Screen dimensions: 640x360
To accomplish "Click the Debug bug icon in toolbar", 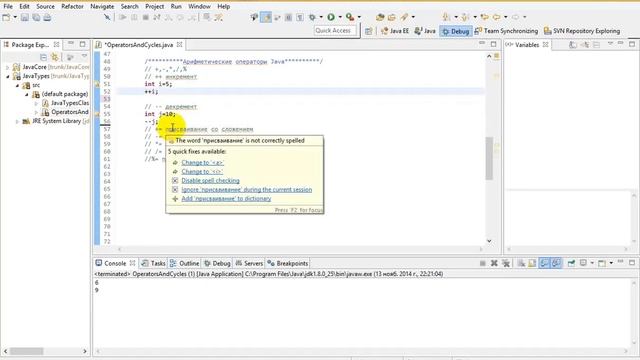I will coord(312,17).
